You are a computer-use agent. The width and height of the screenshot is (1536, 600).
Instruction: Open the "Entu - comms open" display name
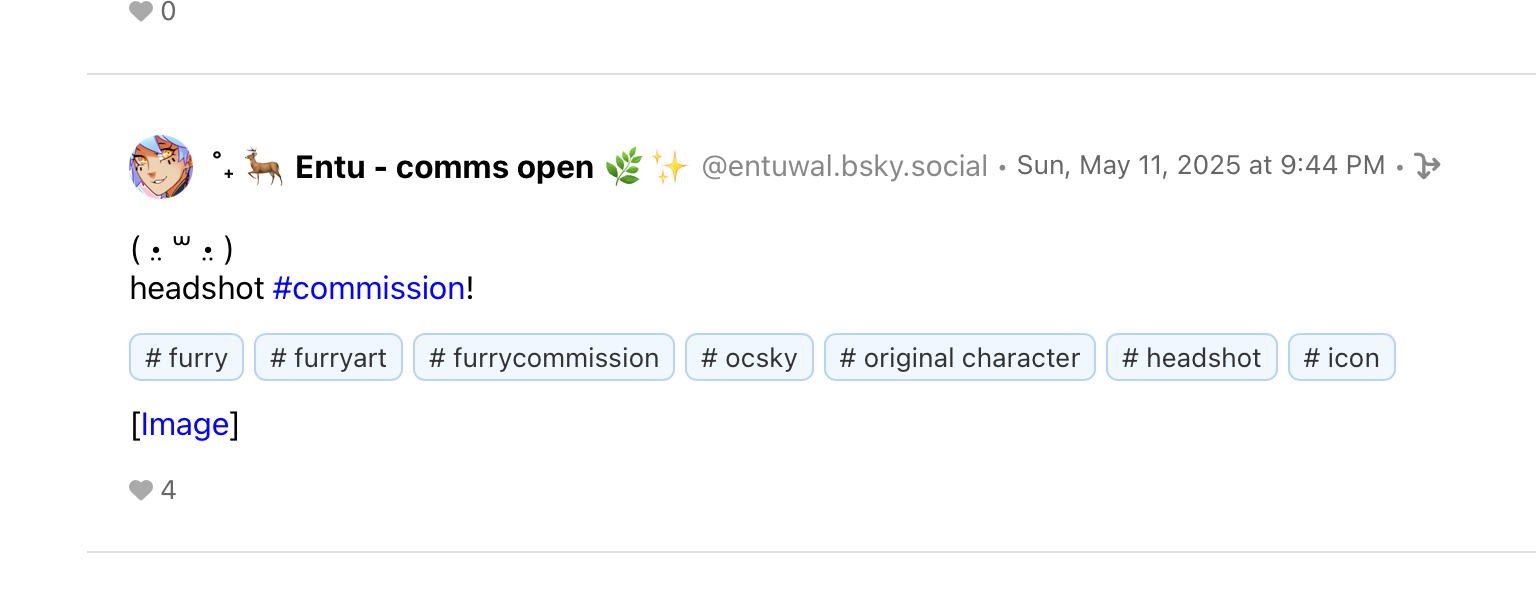pyautogui.click(x=444, y=167)
